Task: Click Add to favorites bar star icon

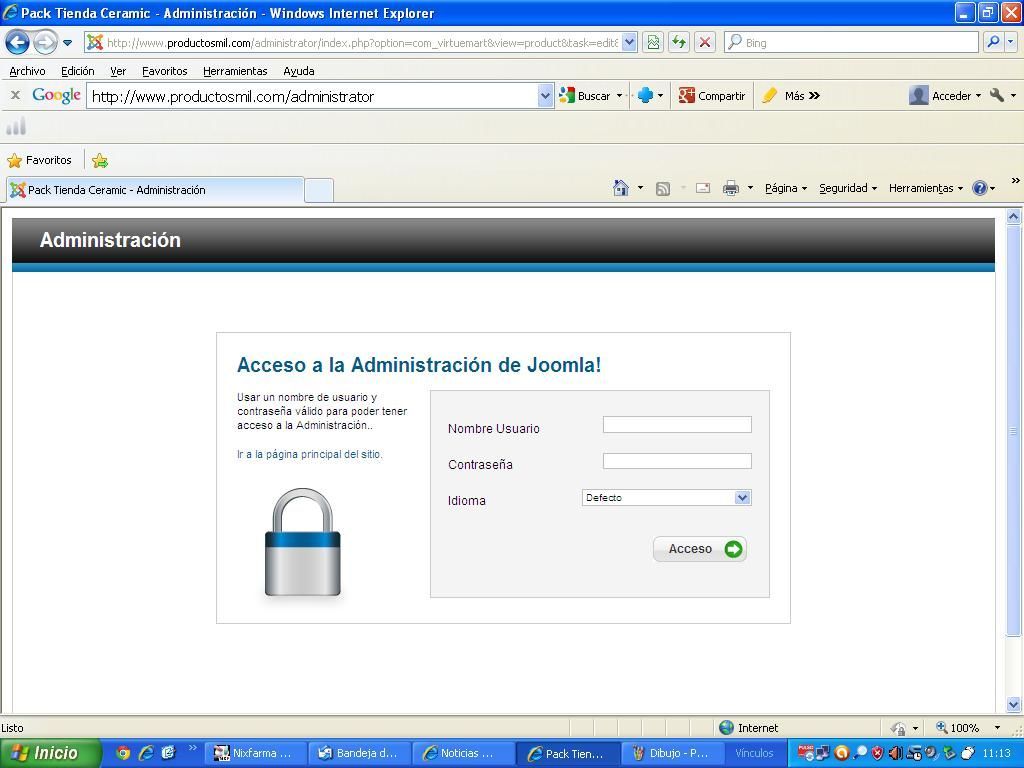Action: (100, 160)
